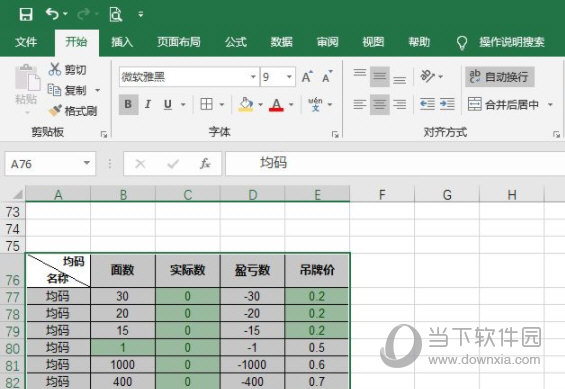Toggle Center horizontal alignment
Viewport: 565px width, 389px height.
379,104
